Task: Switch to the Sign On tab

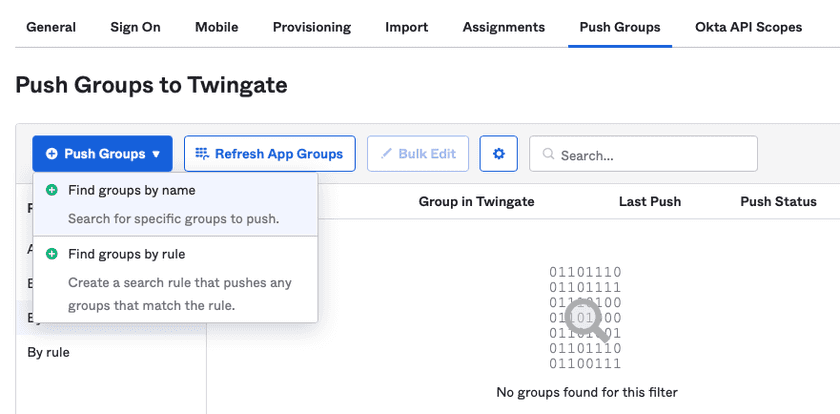Action: tap(135, 27)
